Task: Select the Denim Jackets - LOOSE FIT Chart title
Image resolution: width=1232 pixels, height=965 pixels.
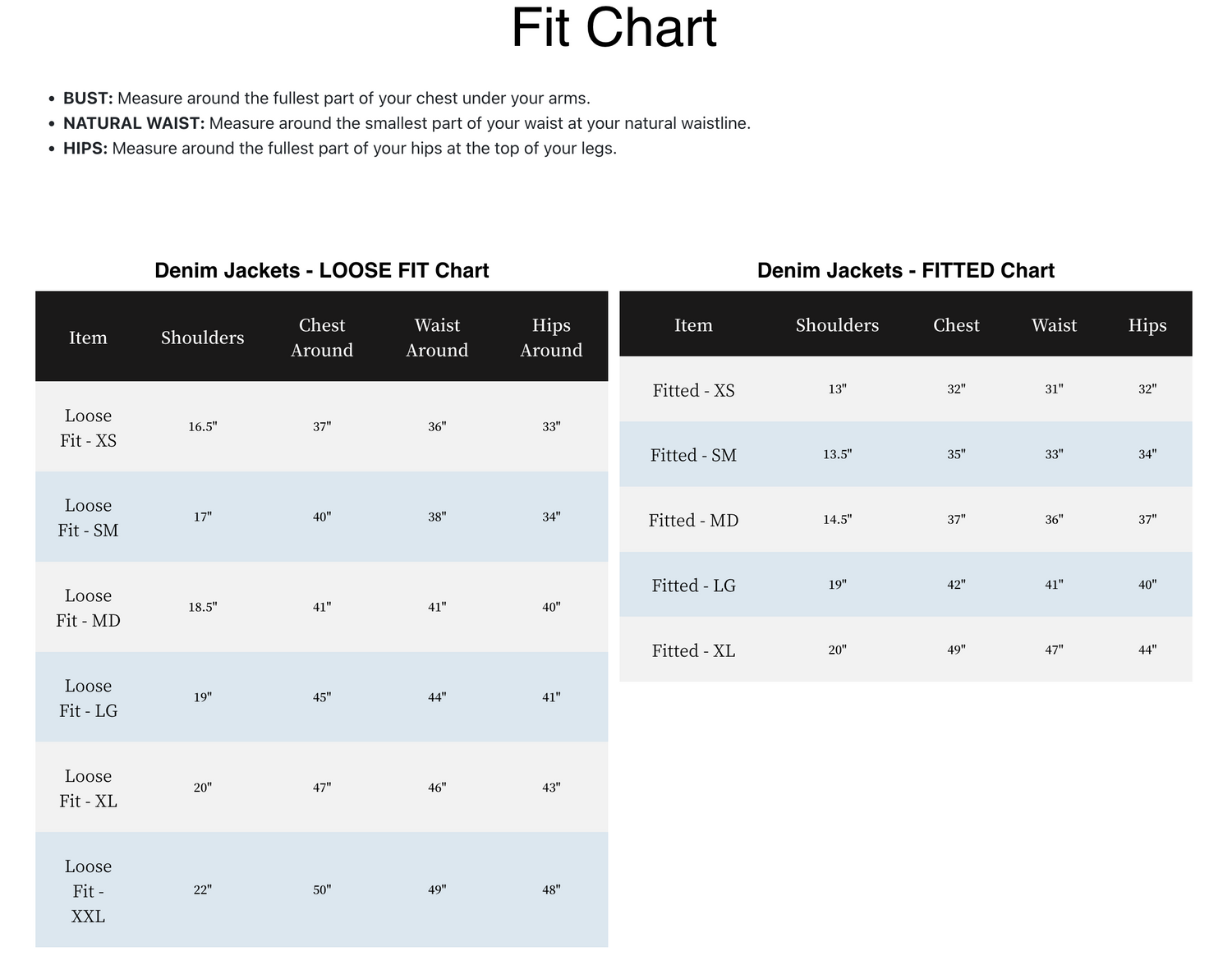Action: pyautogui.click(x=322, y=270)
